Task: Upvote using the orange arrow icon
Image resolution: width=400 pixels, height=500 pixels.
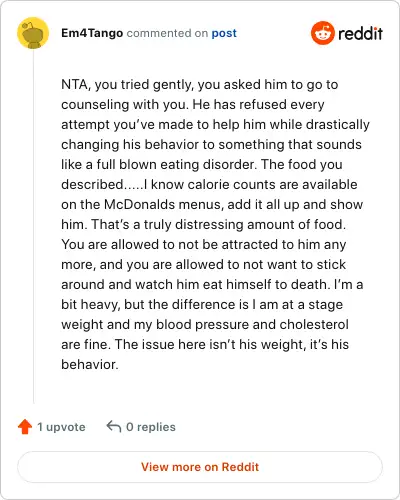Action: (x=25, y=427)
